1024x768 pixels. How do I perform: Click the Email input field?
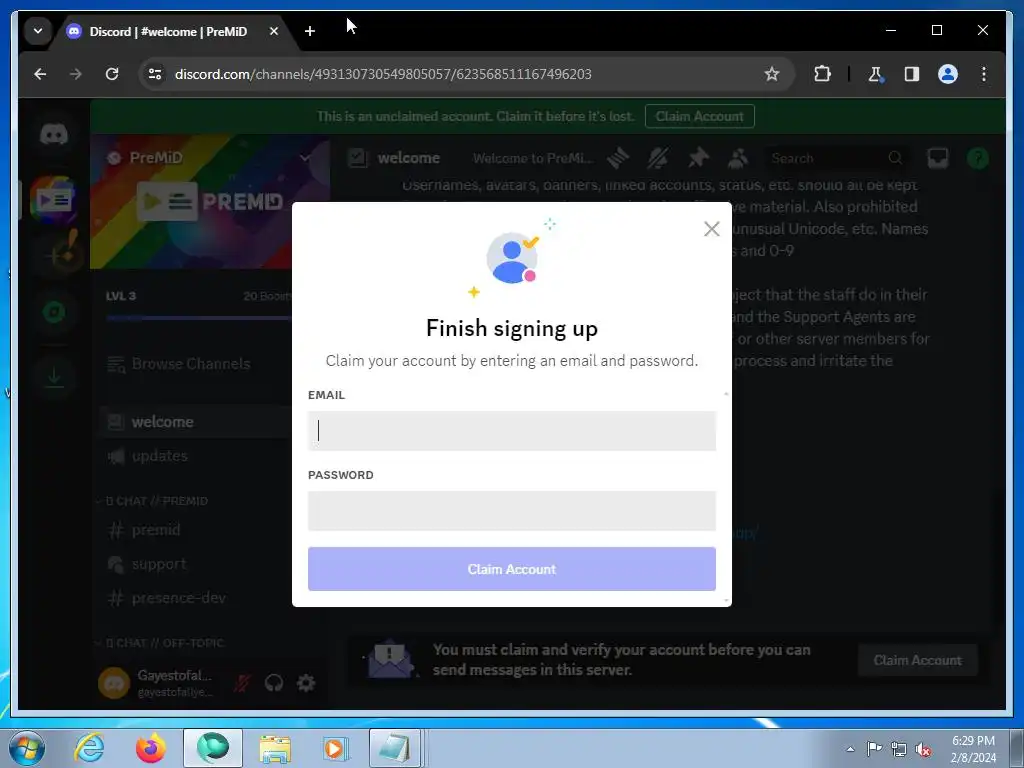(x=511, y=430)
